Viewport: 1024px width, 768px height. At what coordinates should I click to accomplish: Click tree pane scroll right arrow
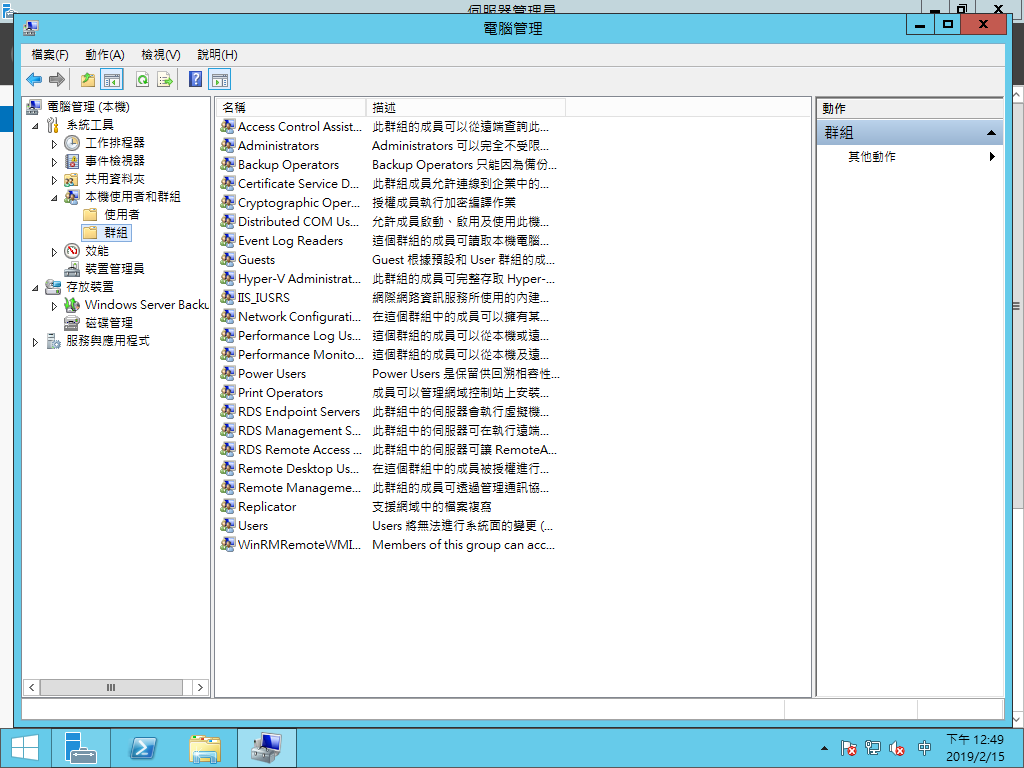click(x=200, y=687)
